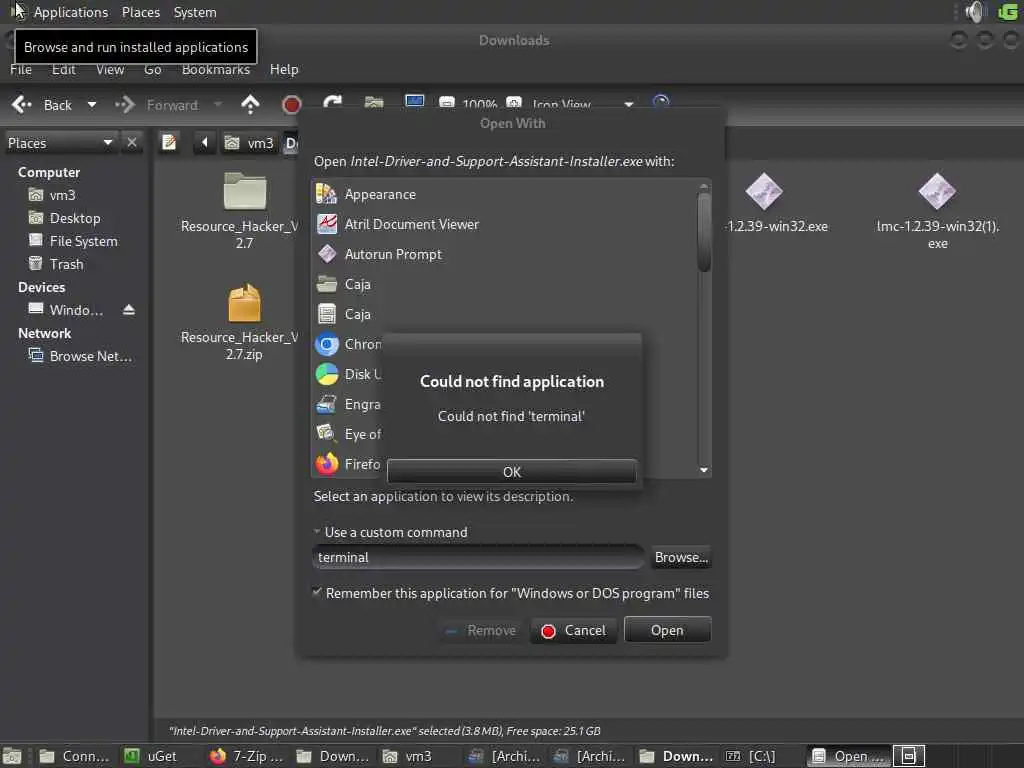Switch to vm3 taskbar window
Screen dimensions: 1024x768
[x=408, y=756]
